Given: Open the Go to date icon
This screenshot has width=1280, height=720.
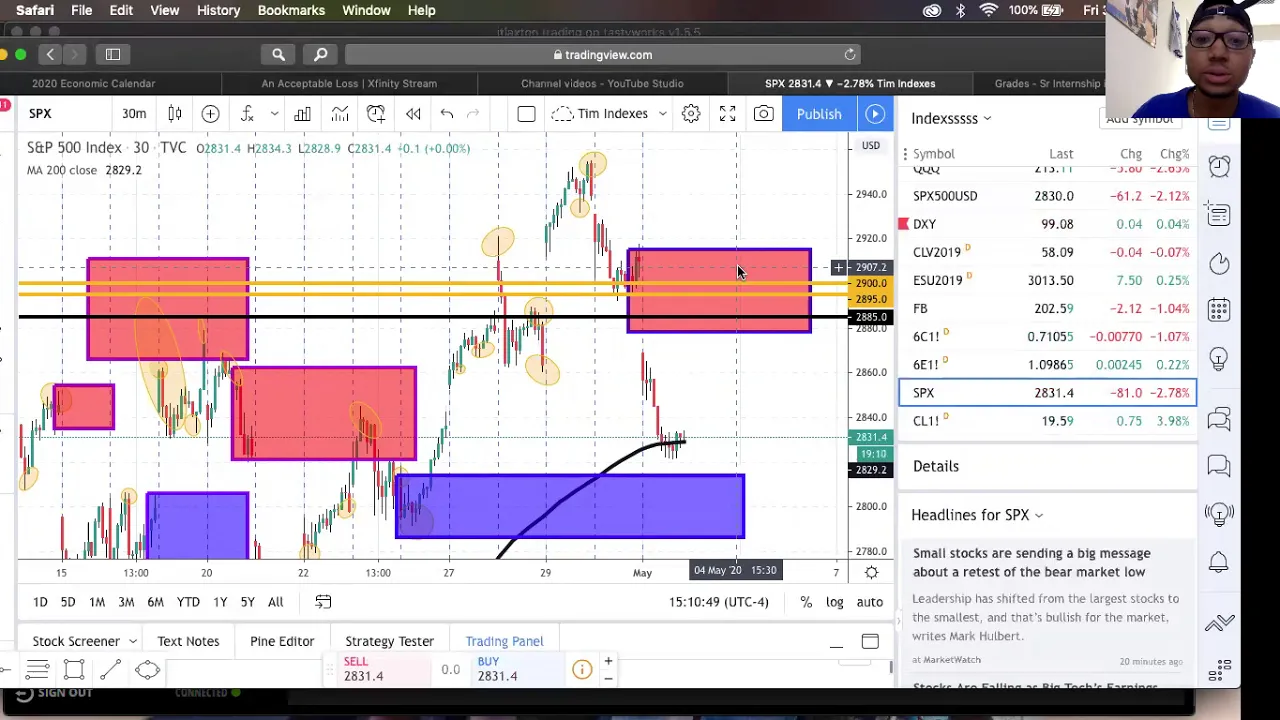Looking at the screenshot, I should 323,602.
